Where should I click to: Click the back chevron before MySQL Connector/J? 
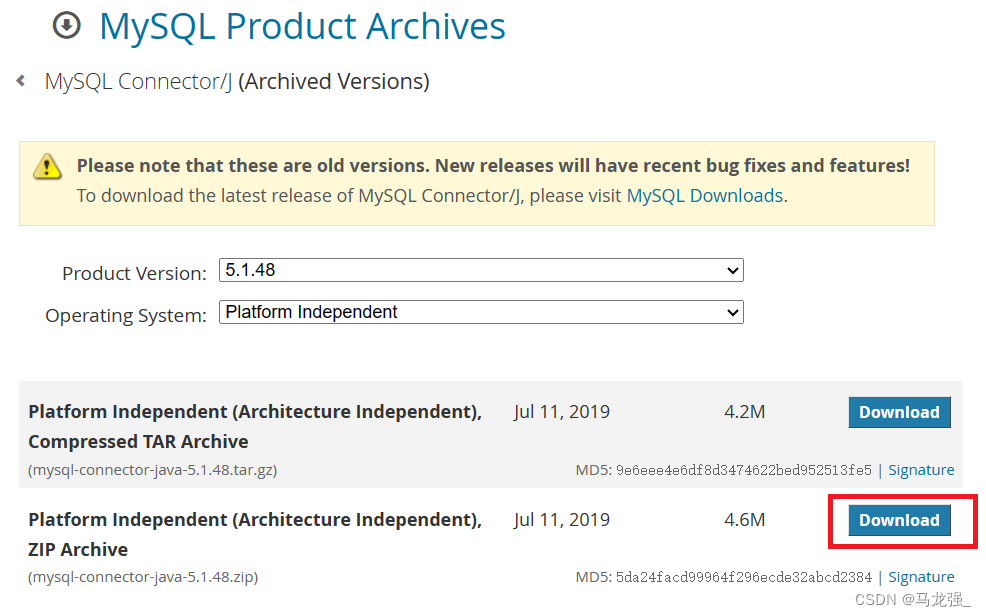tap(19, 80)
